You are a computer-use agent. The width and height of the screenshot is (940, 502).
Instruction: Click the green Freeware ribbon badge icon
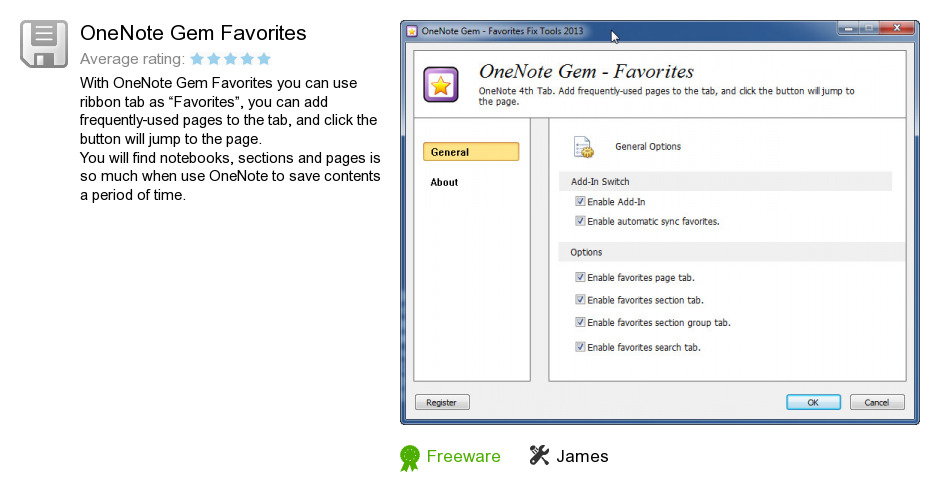click(410, 458)
